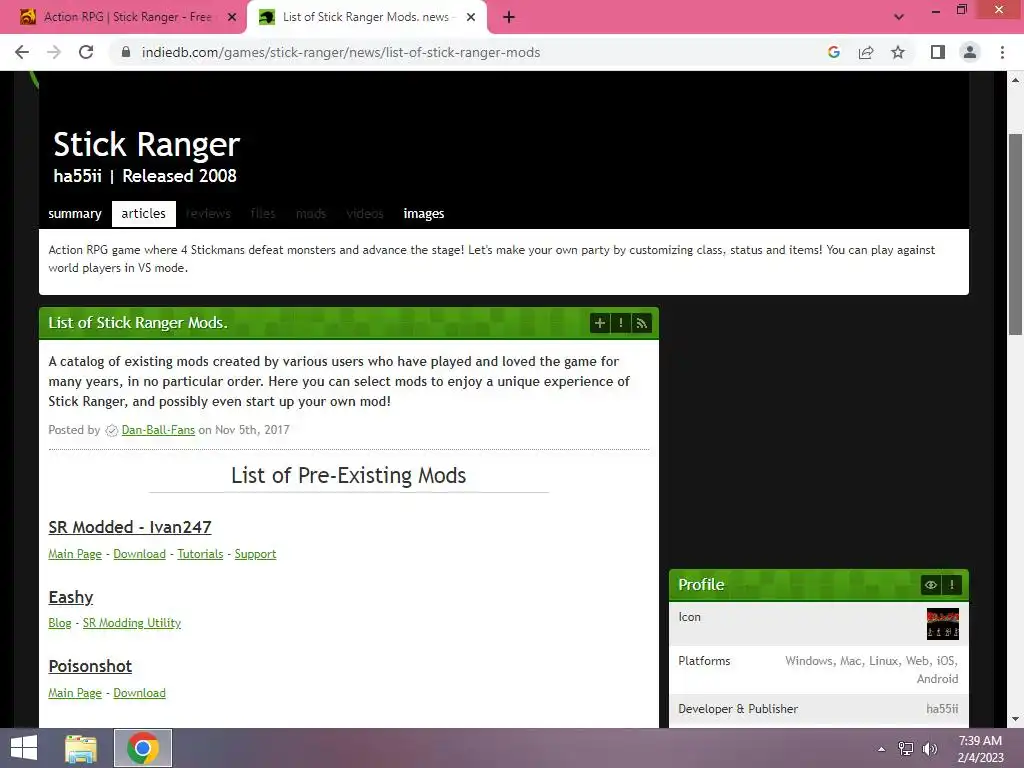This screenshot has height=768, width=1024.
Task: Open the Dan-Ball-Fans author link
Action: (158, 430)
